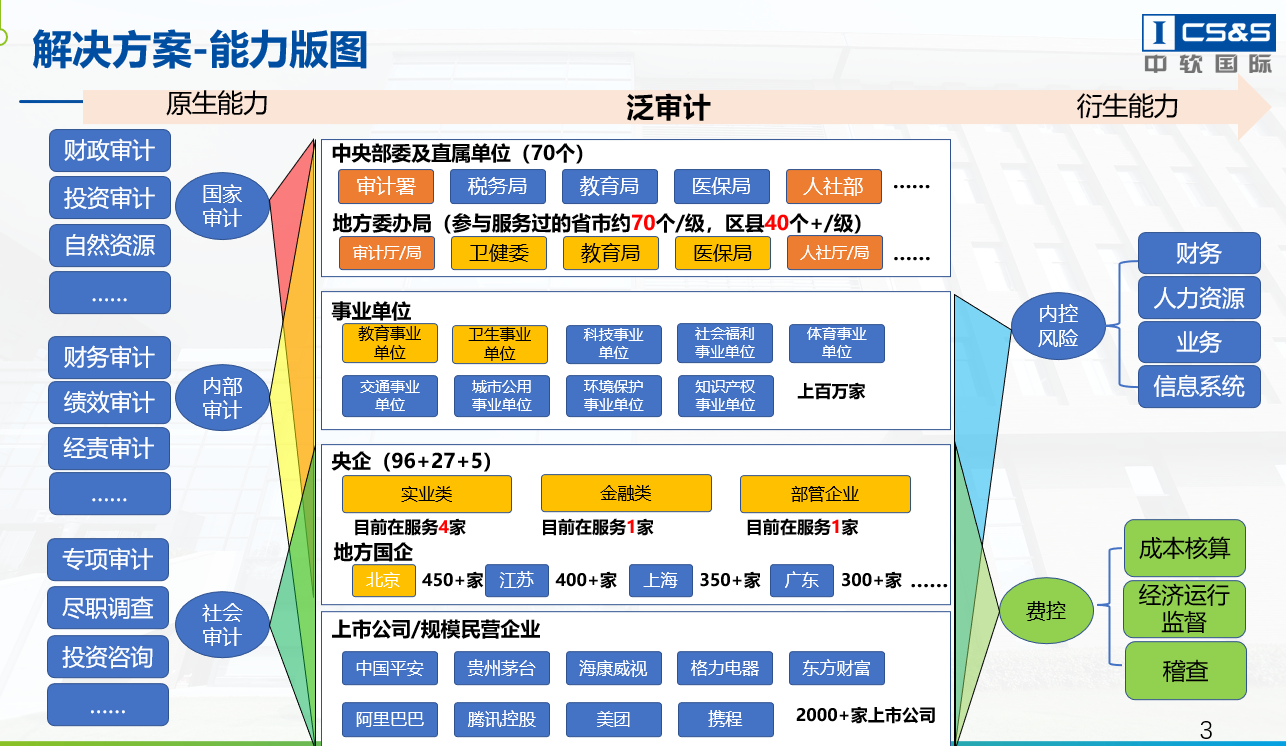The image size is (1286, 746).
Task: Select the 投资审计 box
Action: 110,198
